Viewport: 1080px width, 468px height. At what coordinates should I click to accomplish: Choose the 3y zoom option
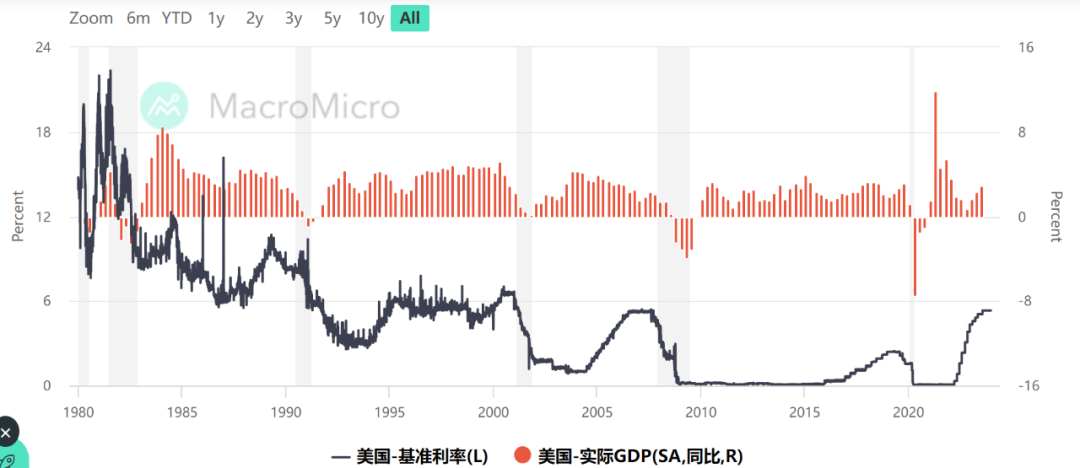[x=293, y=19]
